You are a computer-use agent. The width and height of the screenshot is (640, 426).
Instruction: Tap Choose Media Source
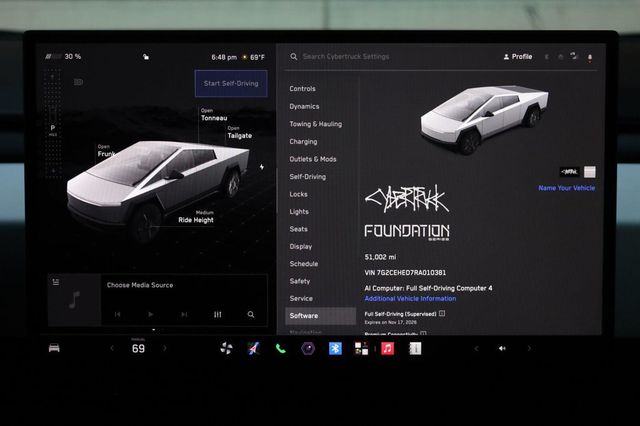pos(140,285)
